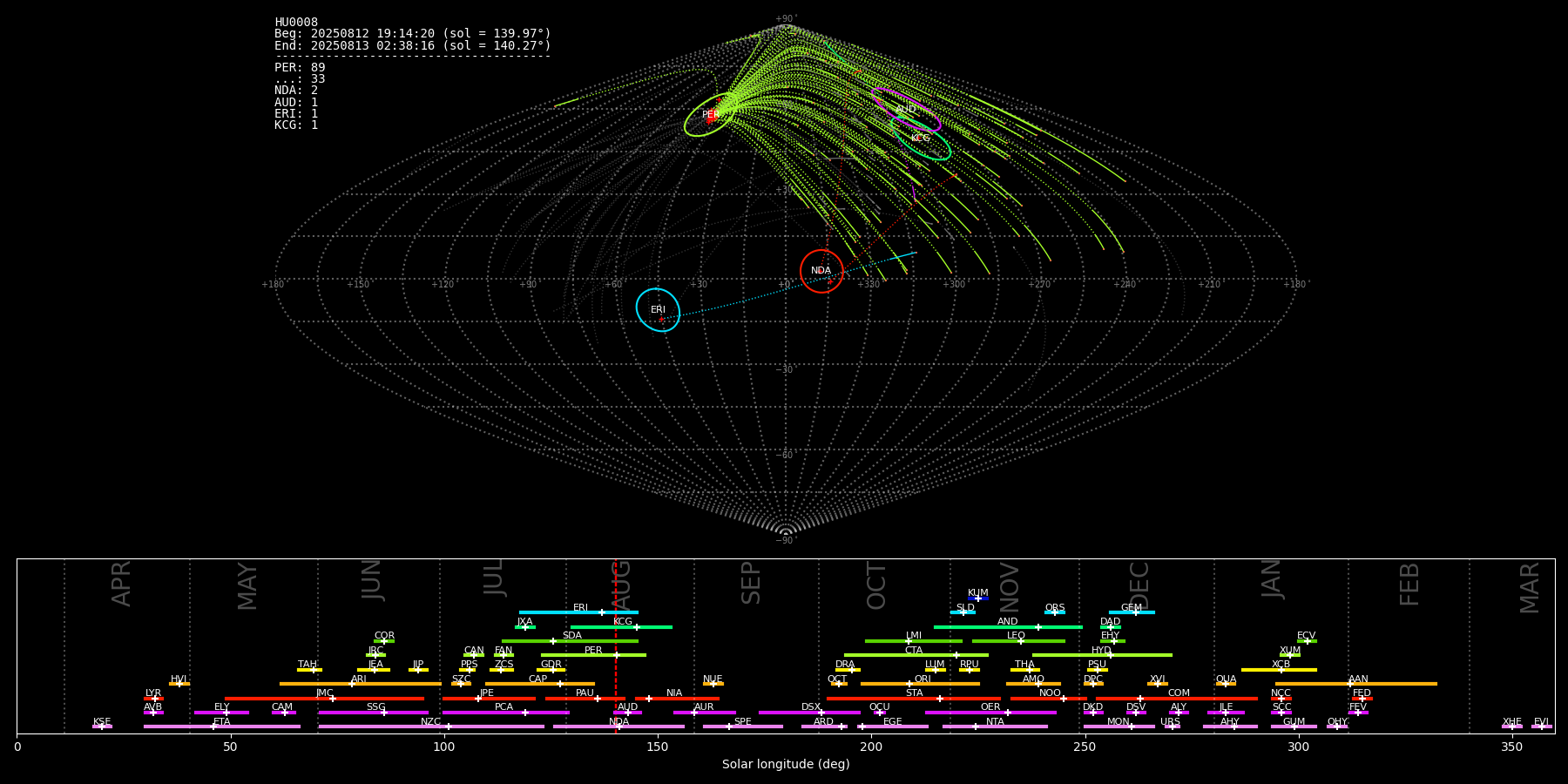Select the '...: 33' sporadic count entry

[x=300, y=79]
